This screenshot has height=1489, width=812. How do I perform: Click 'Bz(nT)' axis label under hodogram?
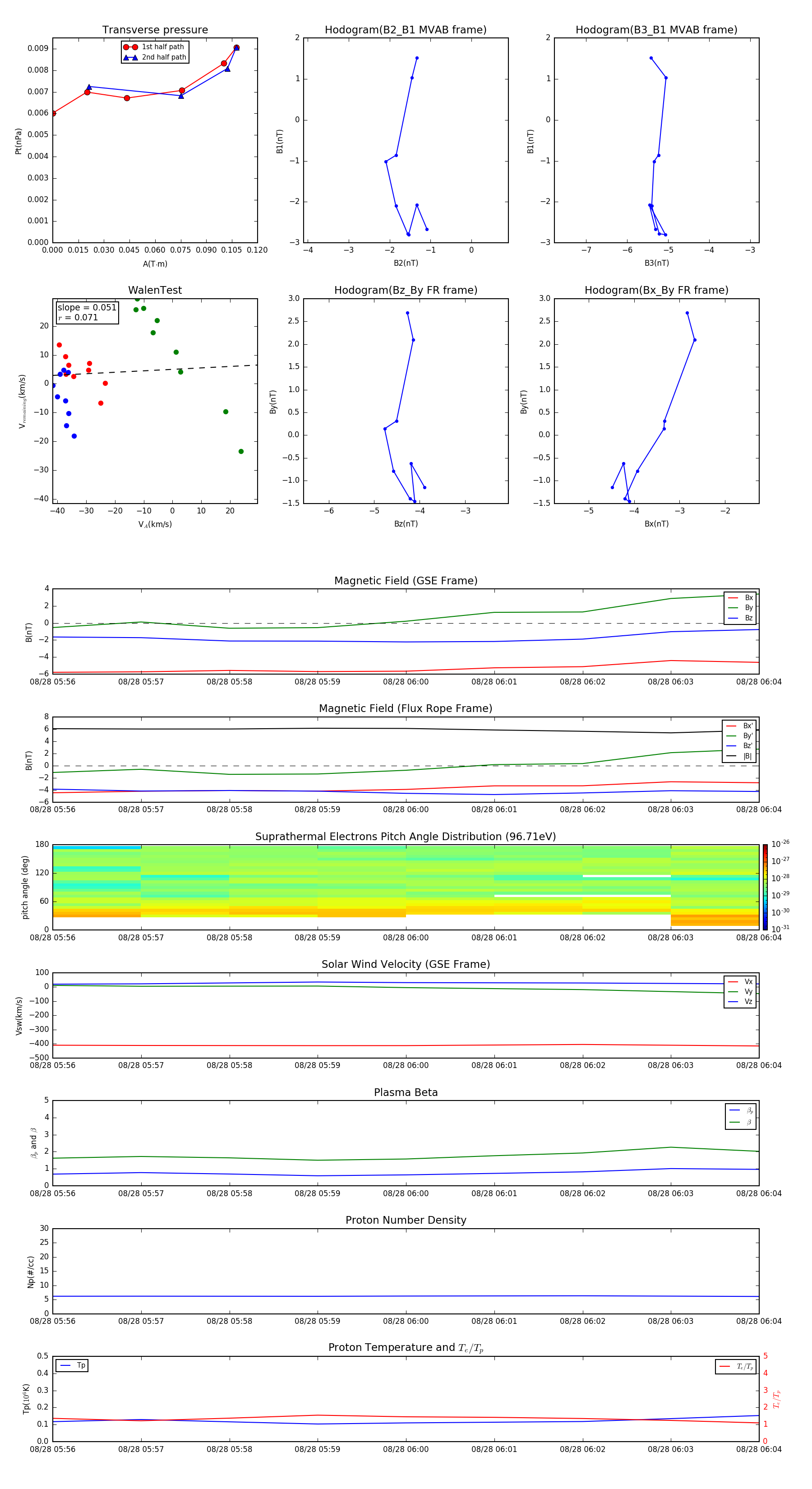coord(406,524)
